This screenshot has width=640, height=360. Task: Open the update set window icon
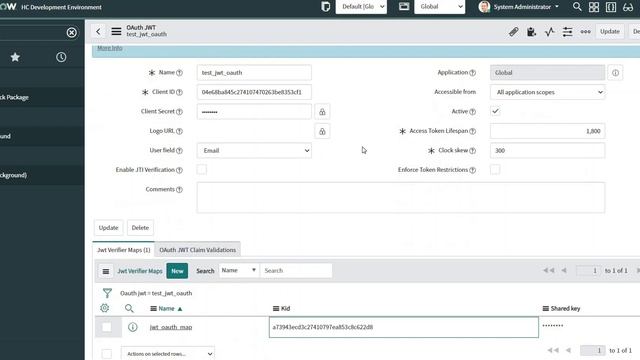click(404, 7)
